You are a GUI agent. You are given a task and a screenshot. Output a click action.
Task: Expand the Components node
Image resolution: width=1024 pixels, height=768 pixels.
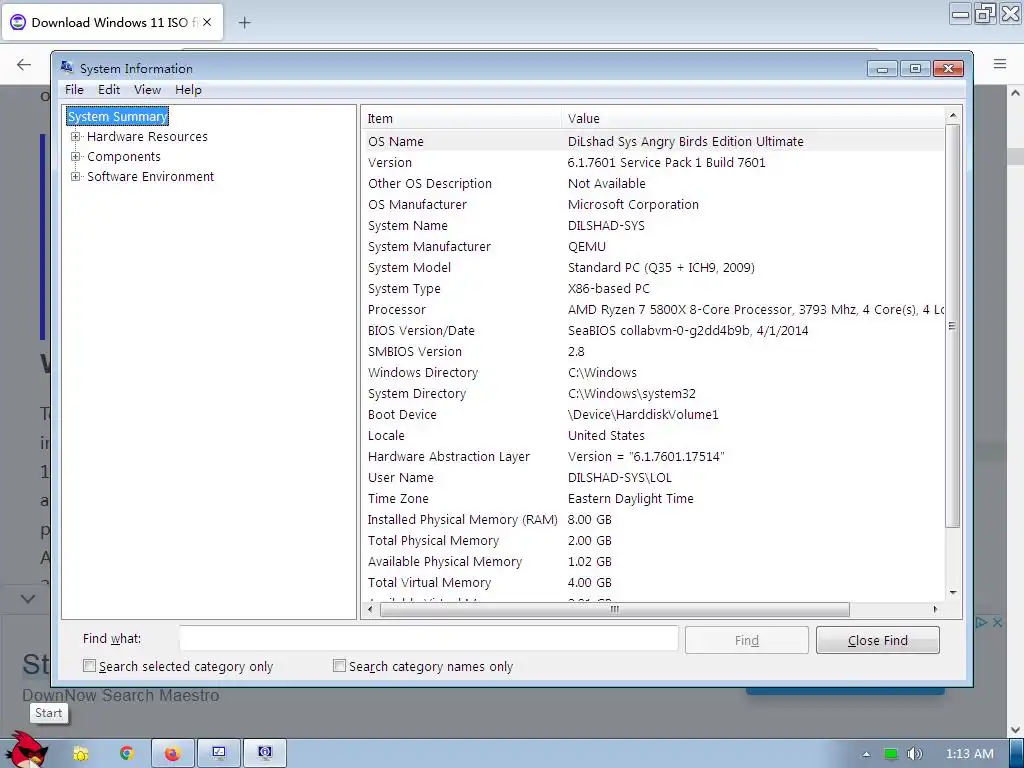pos(76,157)
